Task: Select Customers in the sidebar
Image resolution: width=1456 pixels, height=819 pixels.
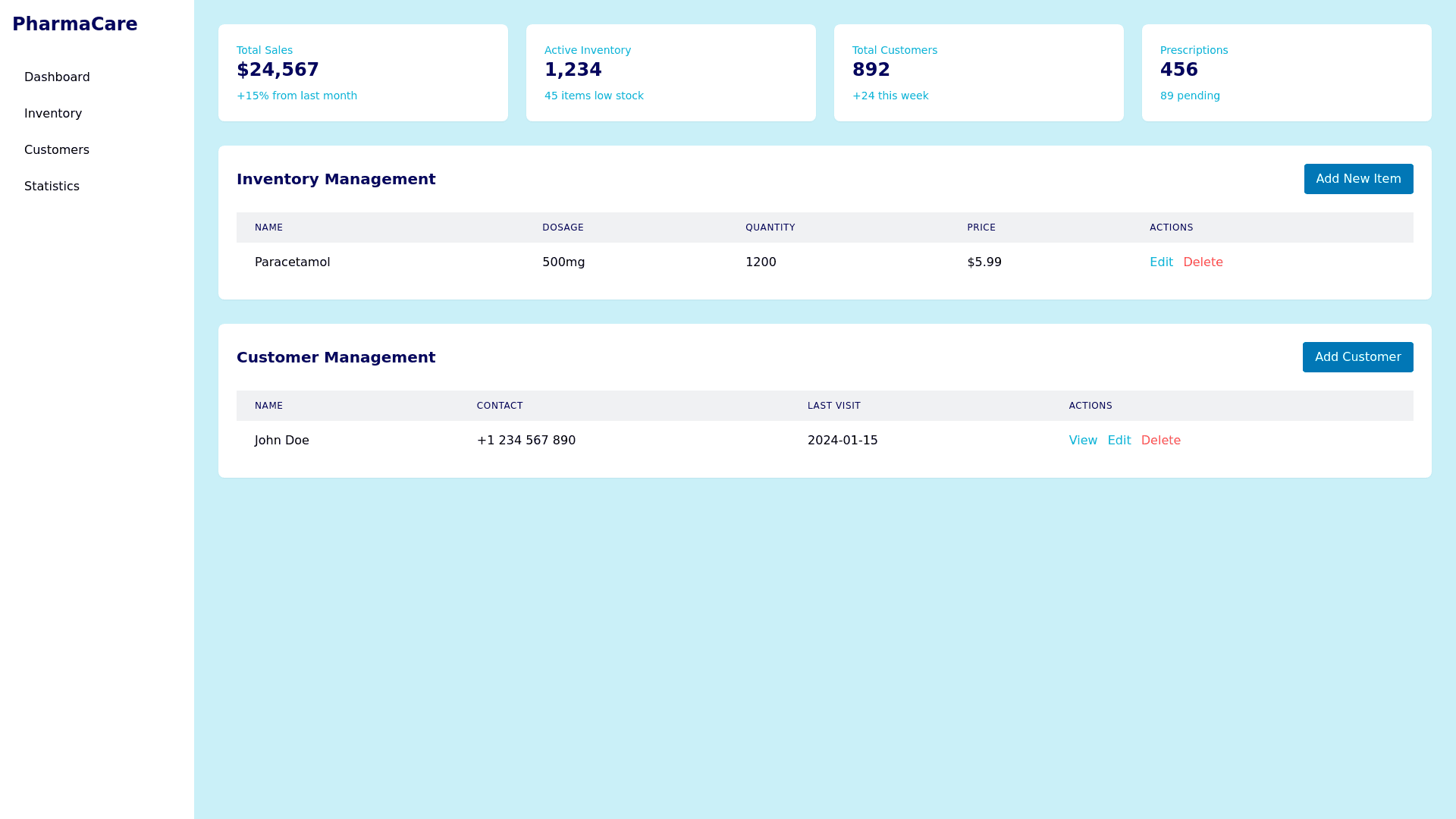Action: tap(57, 150)
